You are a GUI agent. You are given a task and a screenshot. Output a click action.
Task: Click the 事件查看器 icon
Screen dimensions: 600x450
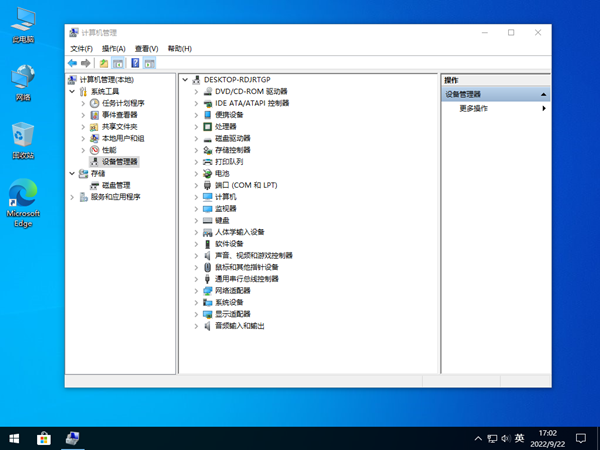coord(94,115)
